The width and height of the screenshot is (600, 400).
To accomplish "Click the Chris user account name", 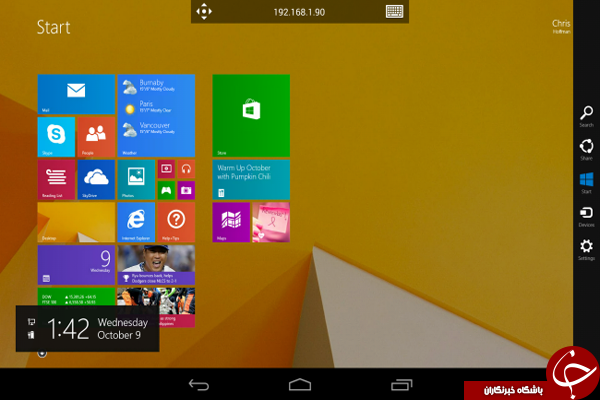I will pos(561,26).
